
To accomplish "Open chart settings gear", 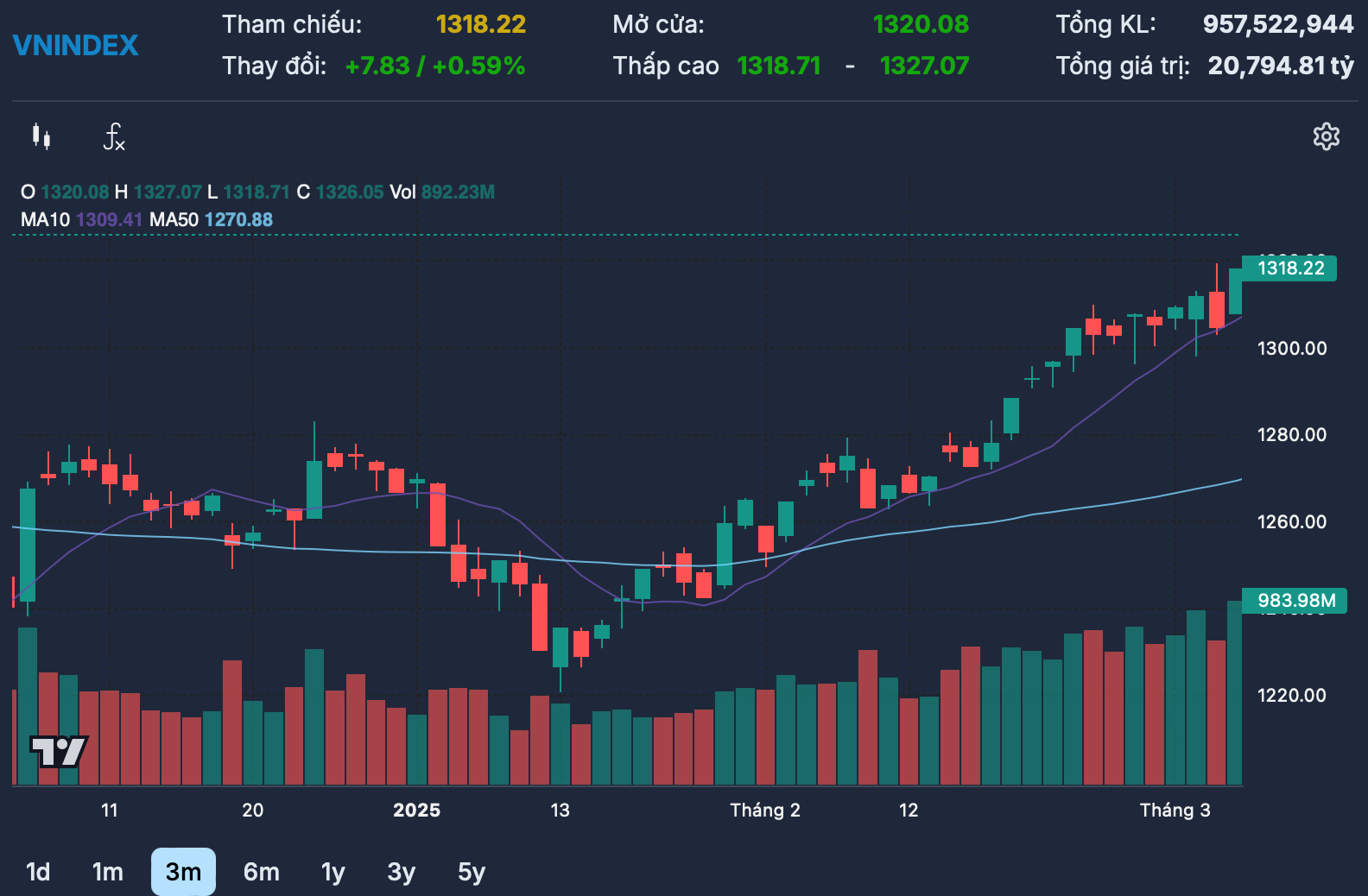I will click(1326, 136).
